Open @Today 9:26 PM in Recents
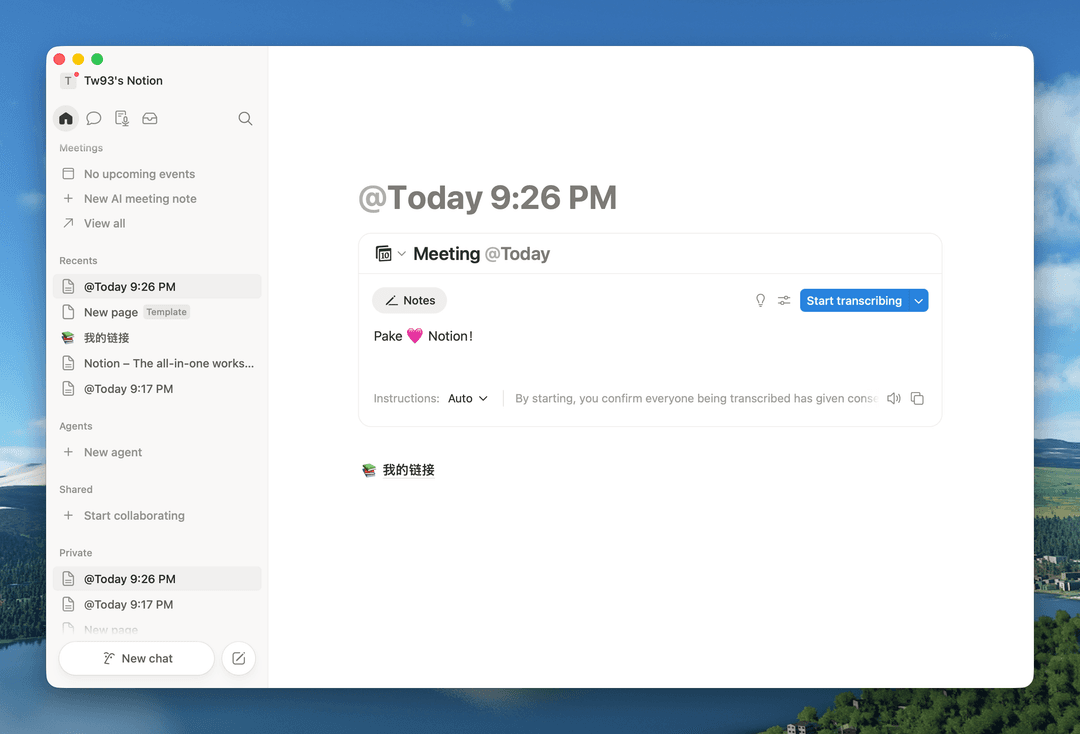 pos(157,286)
